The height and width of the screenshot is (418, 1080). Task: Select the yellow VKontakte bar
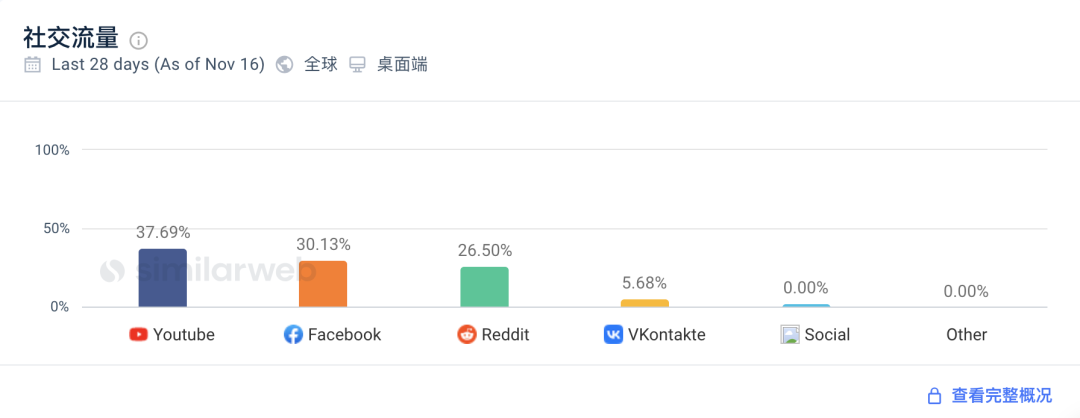pyautogui.click(x=645, y=303)
